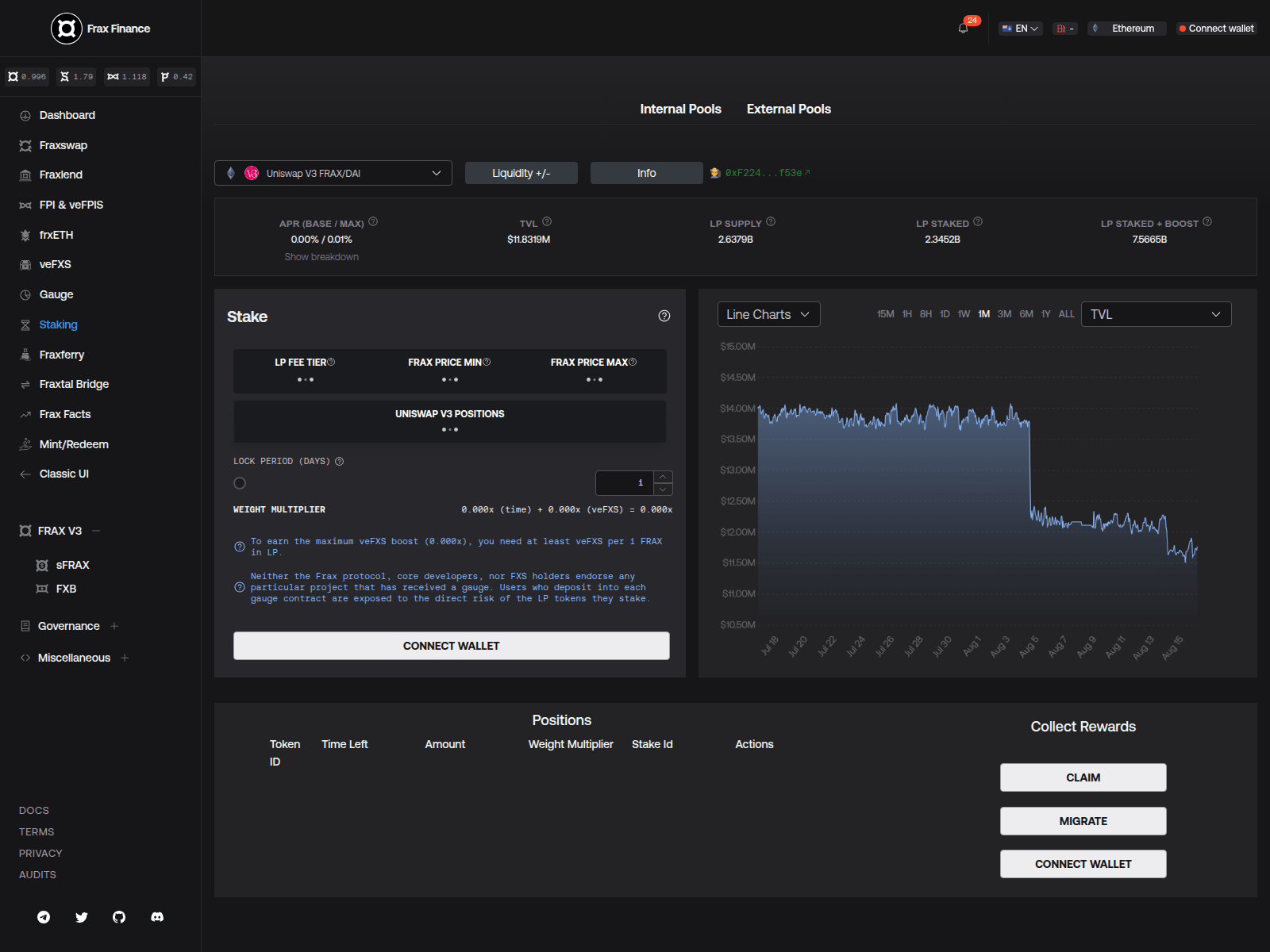Screen dimensions: 1270x952
Task: Open the Fraxlend section
Action: (x=60, y=175)
